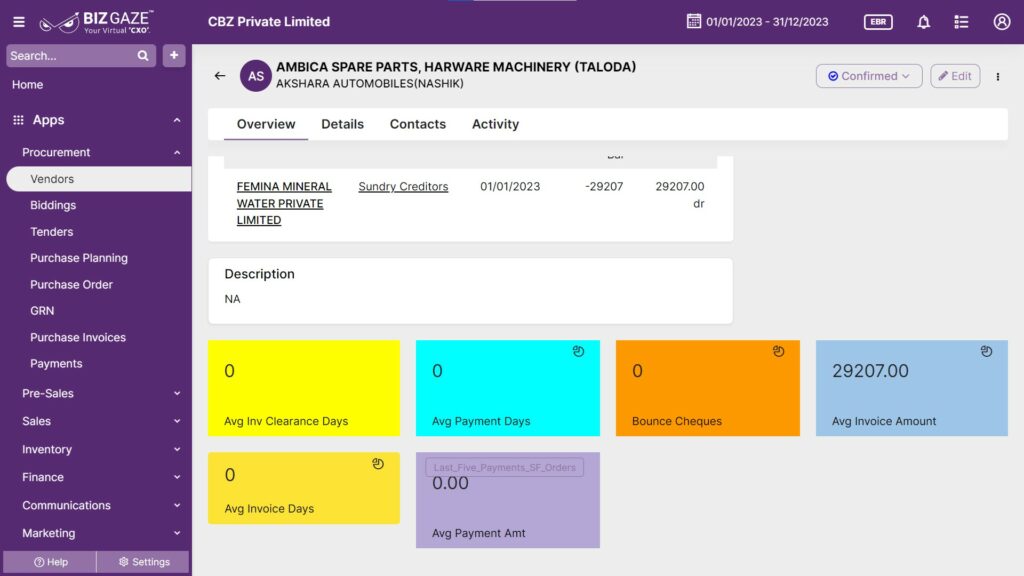The width and height of the screenshot is (1024, 576).
Task: Click the Help button
Action: click(x=50, y=562)
